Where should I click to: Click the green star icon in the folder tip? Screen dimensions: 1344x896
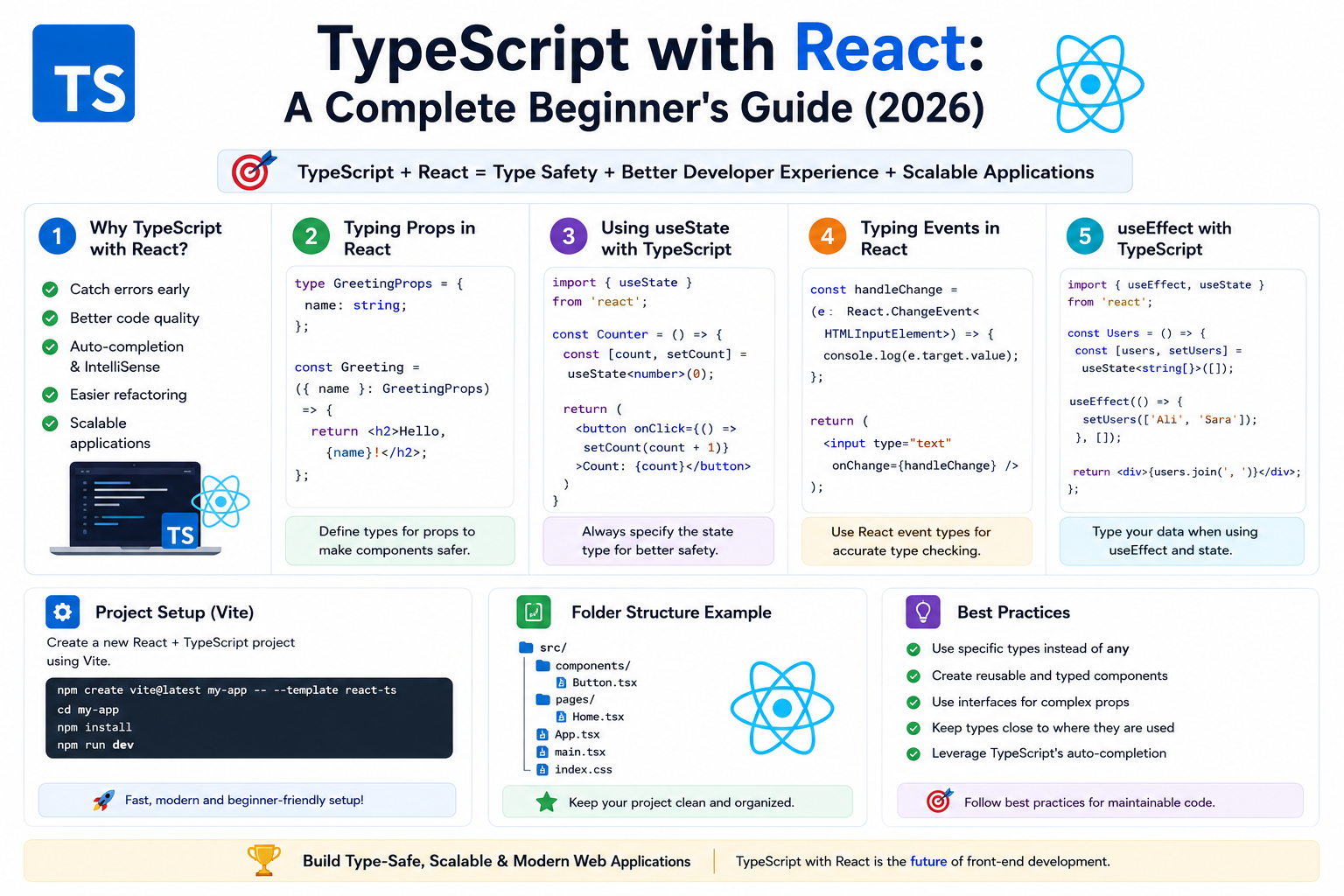[x=546, y=801]
